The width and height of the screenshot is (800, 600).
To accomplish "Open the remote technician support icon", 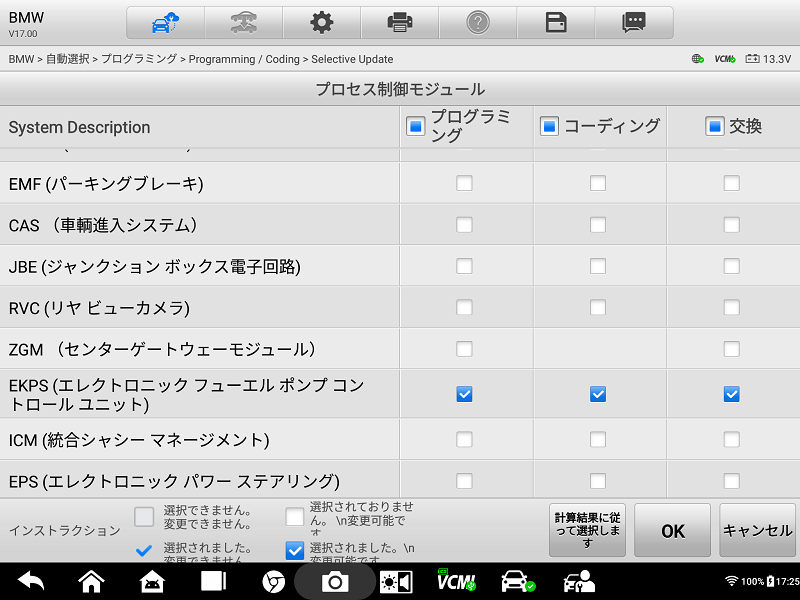I will click(579, 582).
